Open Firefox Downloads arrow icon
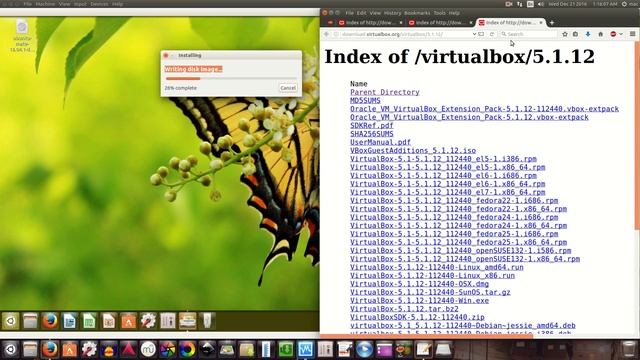This screenshot has width=640, height=360. pyautogui.click(x=588, y=34)
